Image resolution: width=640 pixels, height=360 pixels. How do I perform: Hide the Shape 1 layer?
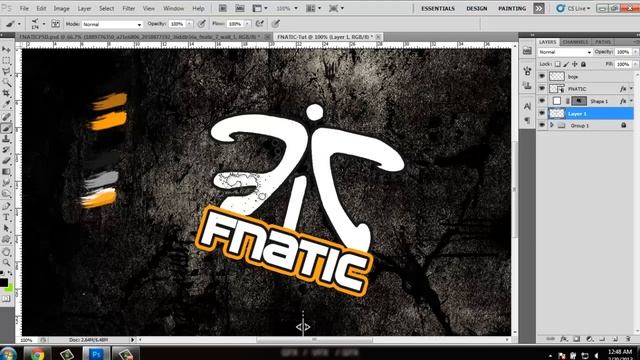tap(542, 101)
